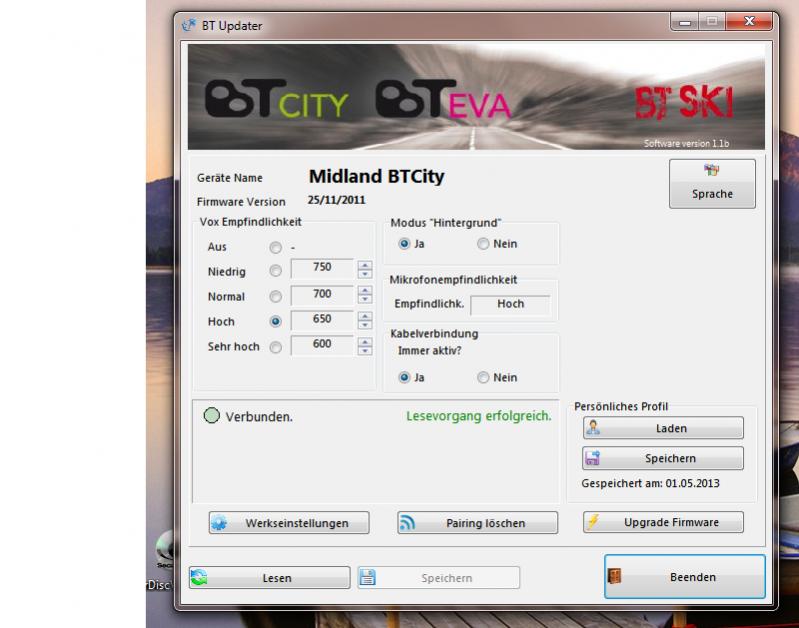Increase the Niedrig value with up arrow
799x628 pixels.
coord(364,265)
